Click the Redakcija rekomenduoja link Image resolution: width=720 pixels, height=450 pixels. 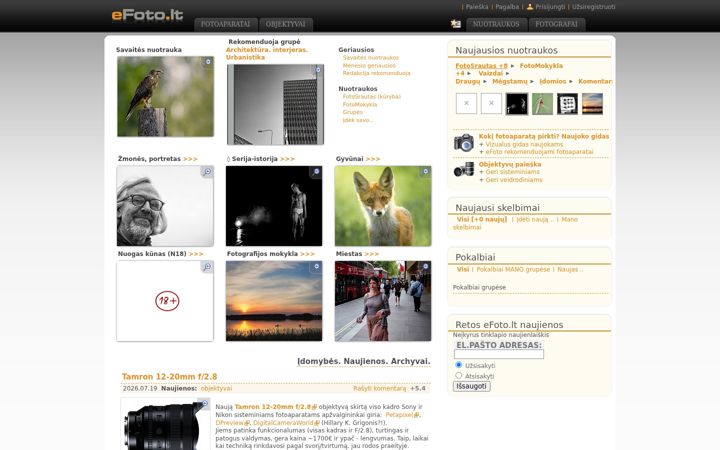pos(377,73)
